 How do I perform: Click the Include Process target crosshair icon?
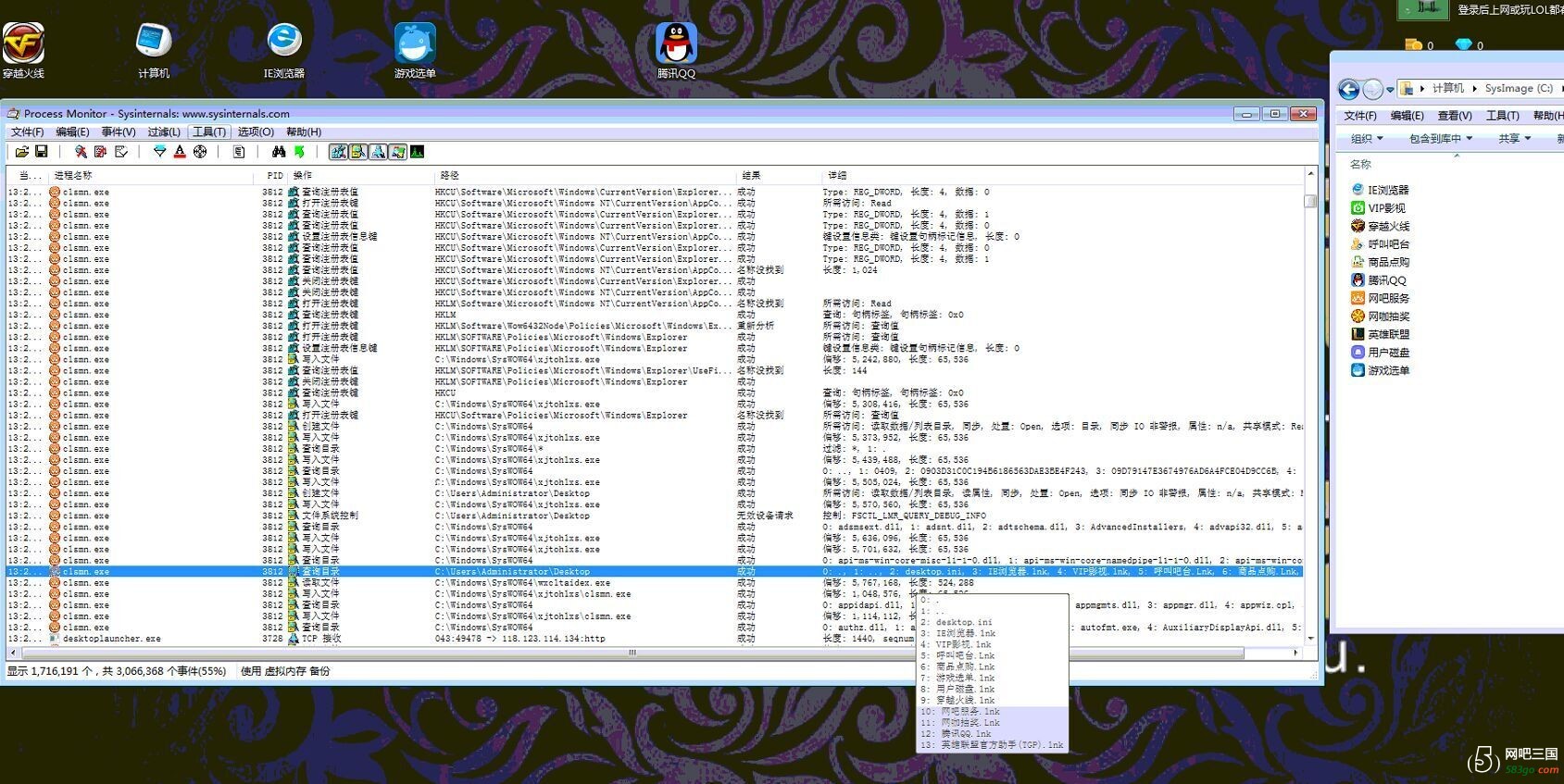pyautogui.click(x=200, y=152)
